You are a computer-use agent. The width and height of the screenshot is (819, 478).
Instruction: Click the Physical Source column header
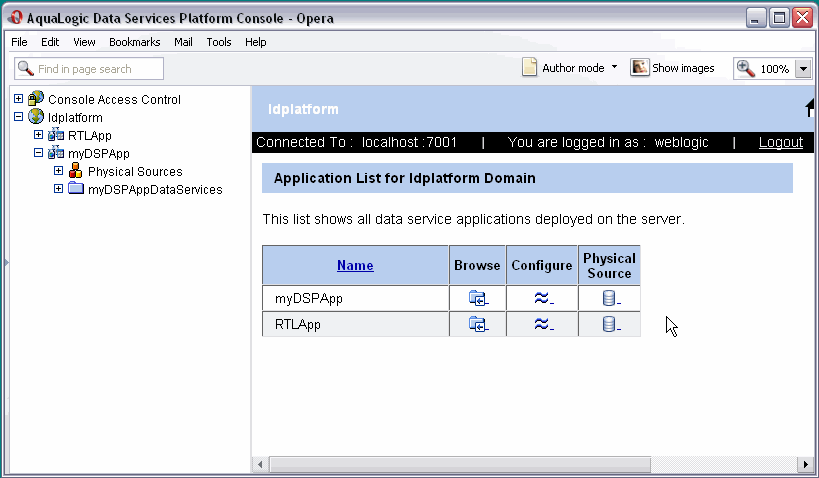coord(610,265)
